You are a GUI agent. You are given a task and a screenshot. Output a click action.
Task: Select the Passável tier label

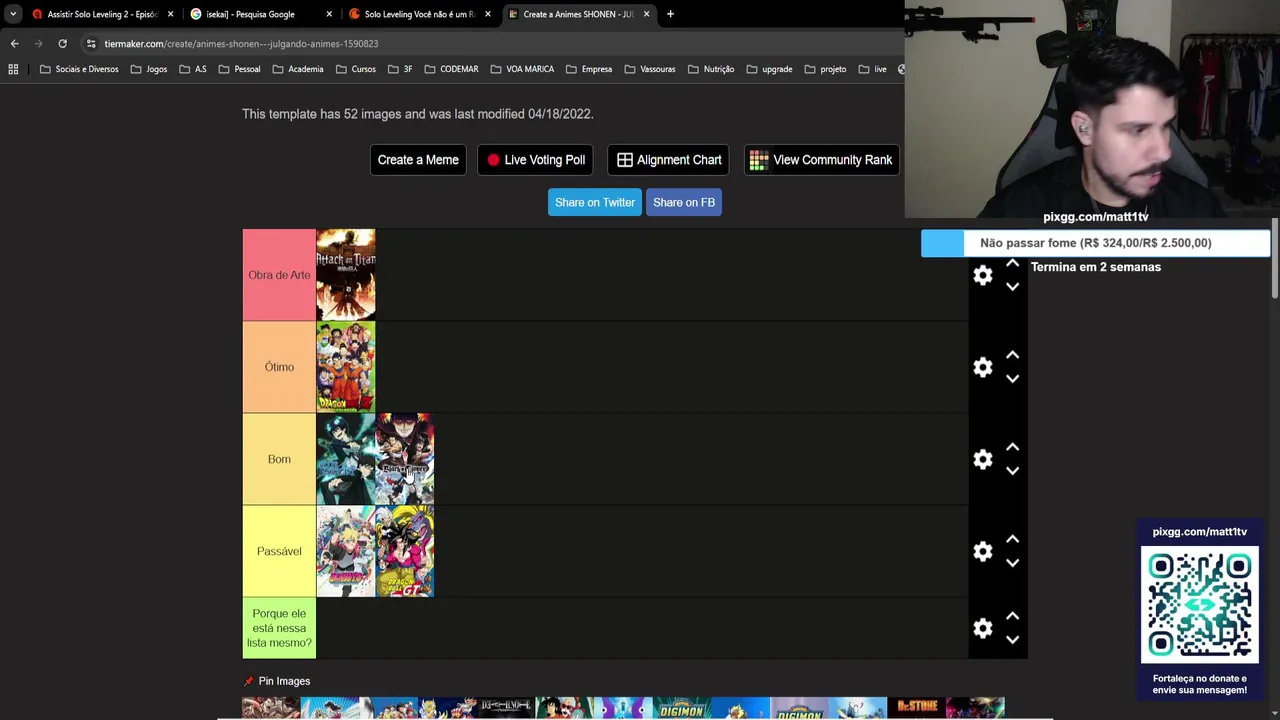pyautogui.click(x=279, y=551)
